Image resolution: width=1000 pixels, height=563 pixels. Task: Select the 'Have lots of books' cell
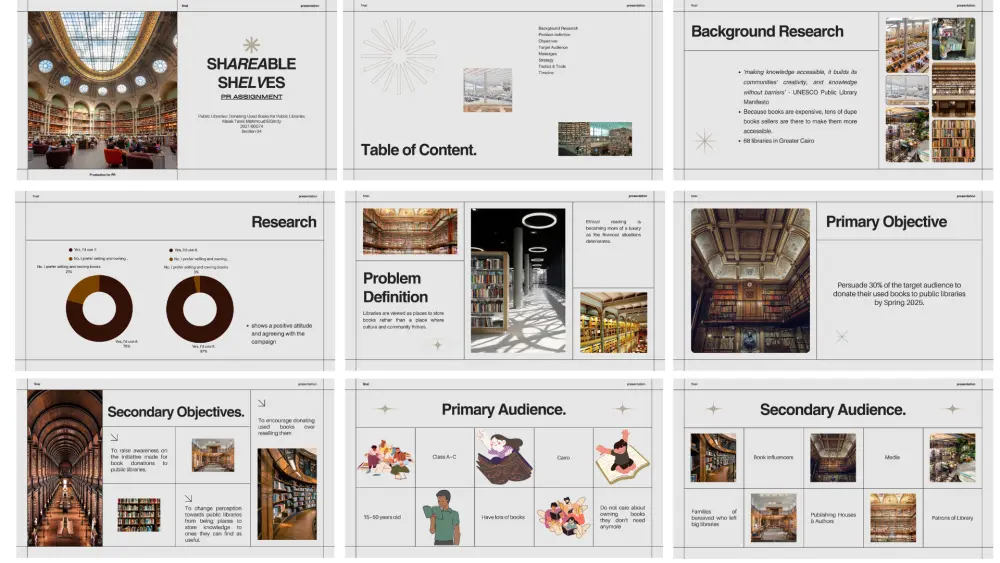(504, 517)
